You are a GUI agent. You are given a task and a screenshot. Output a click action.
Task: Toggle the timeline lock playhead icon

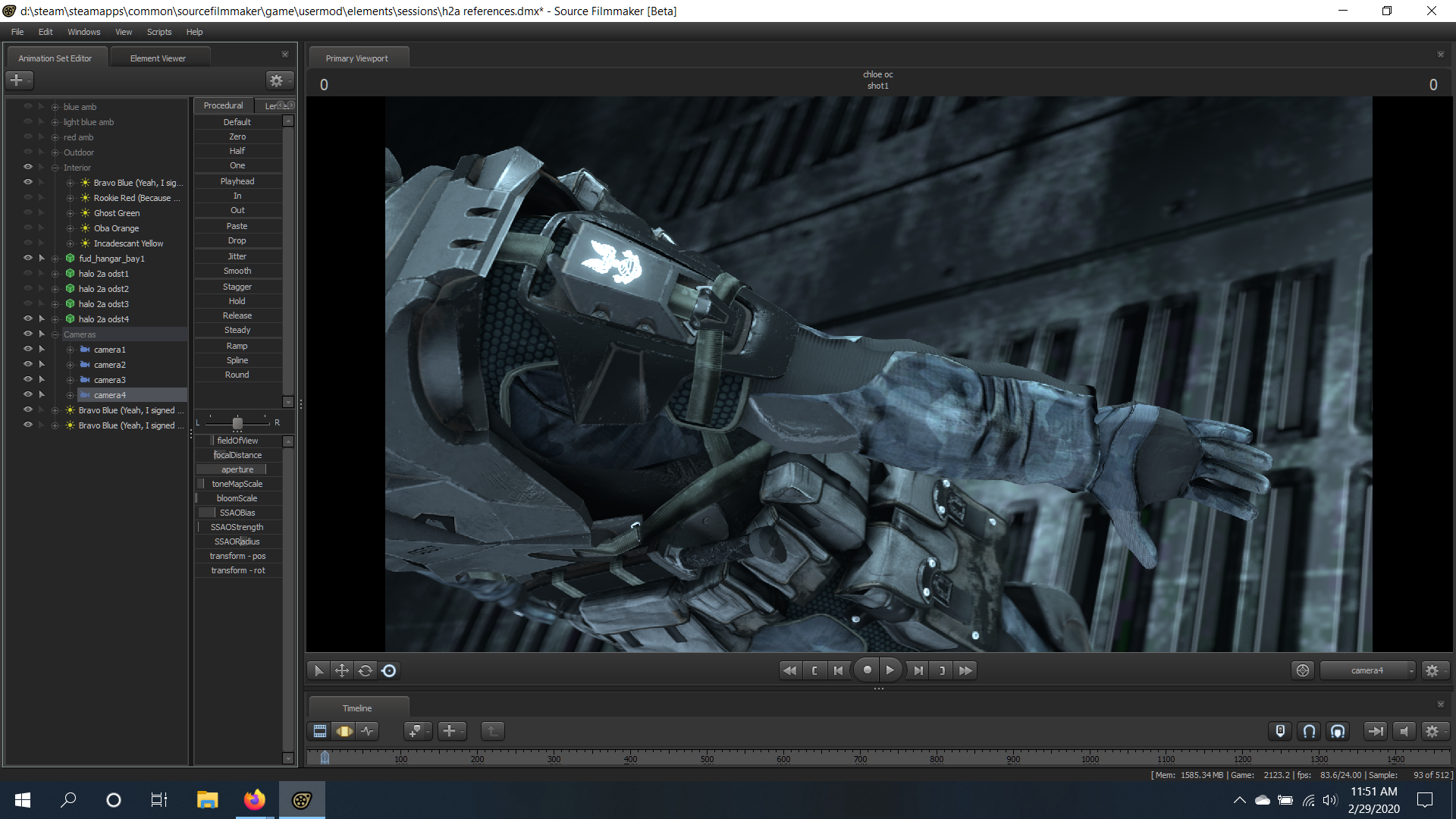pyautogui.click(x=1280, y=731)
